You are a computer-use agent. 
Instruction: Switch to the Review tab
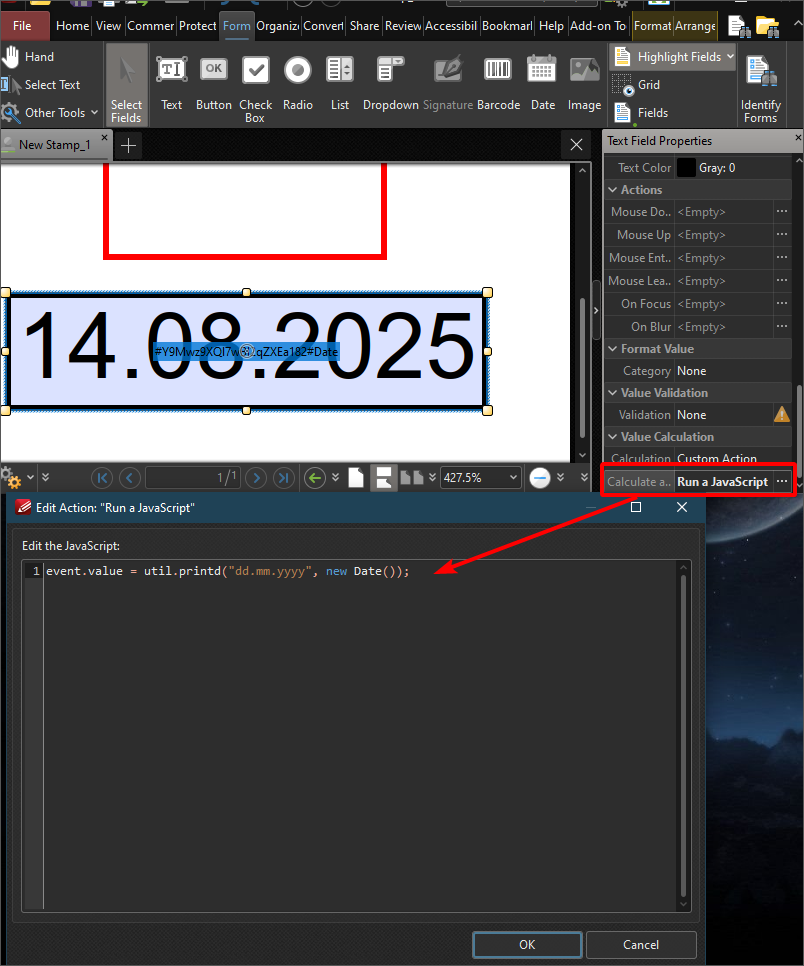click(403, 26)
